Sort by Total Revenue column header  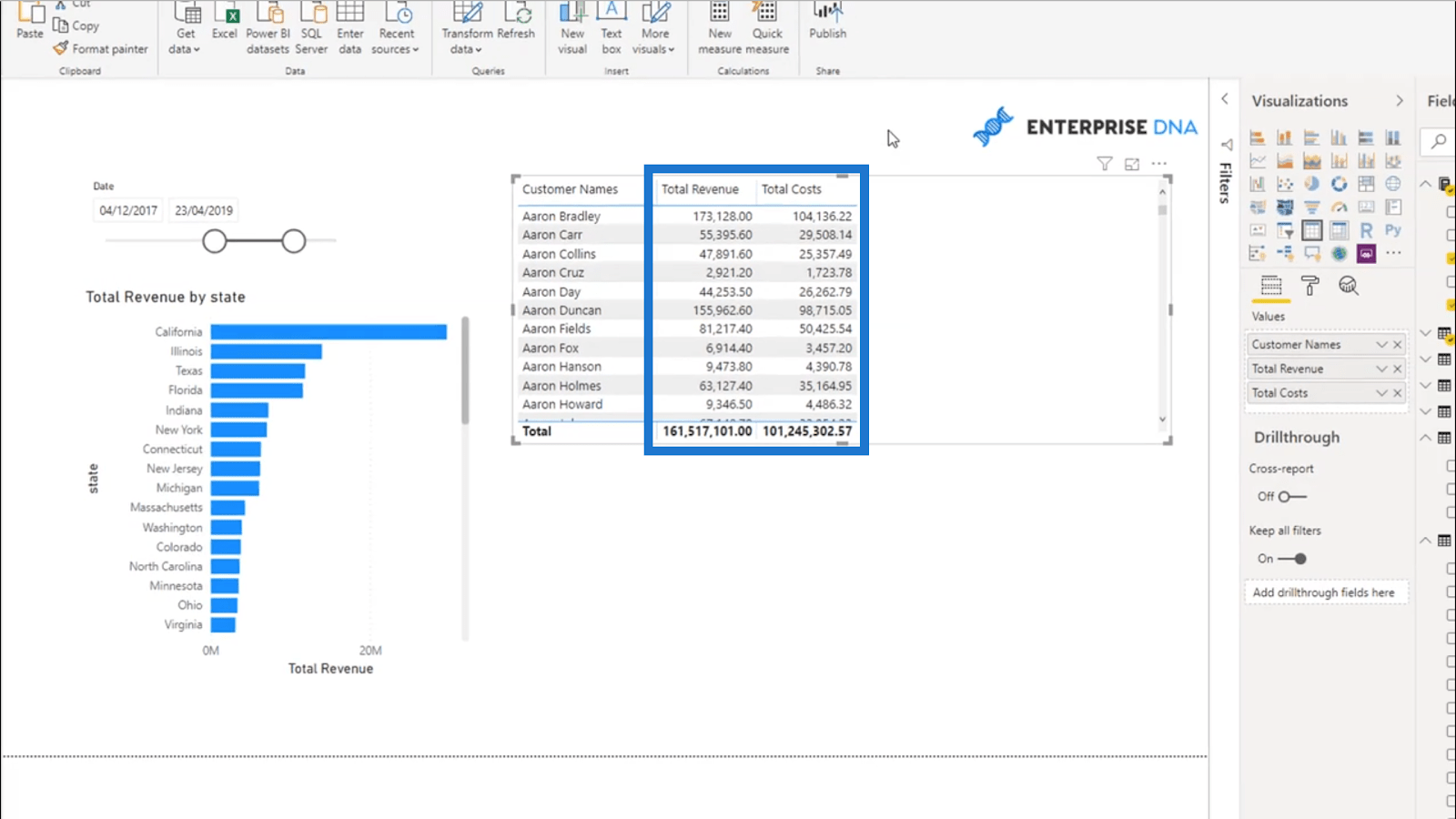[700, 189]
